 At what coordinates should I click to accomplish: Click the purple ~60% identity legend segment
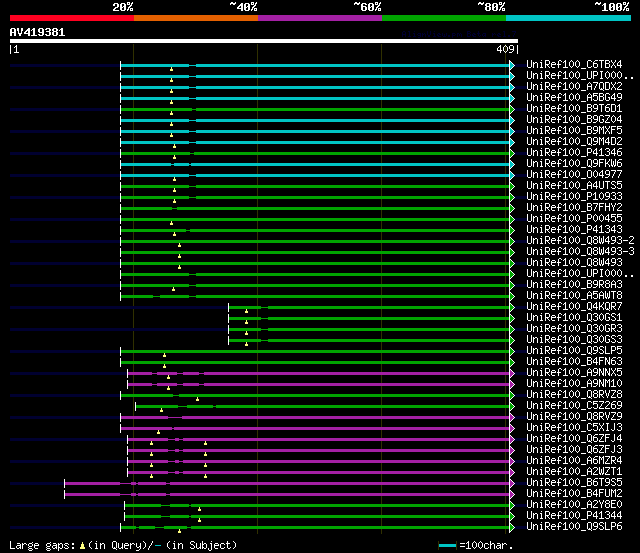[x=320, y=18]
